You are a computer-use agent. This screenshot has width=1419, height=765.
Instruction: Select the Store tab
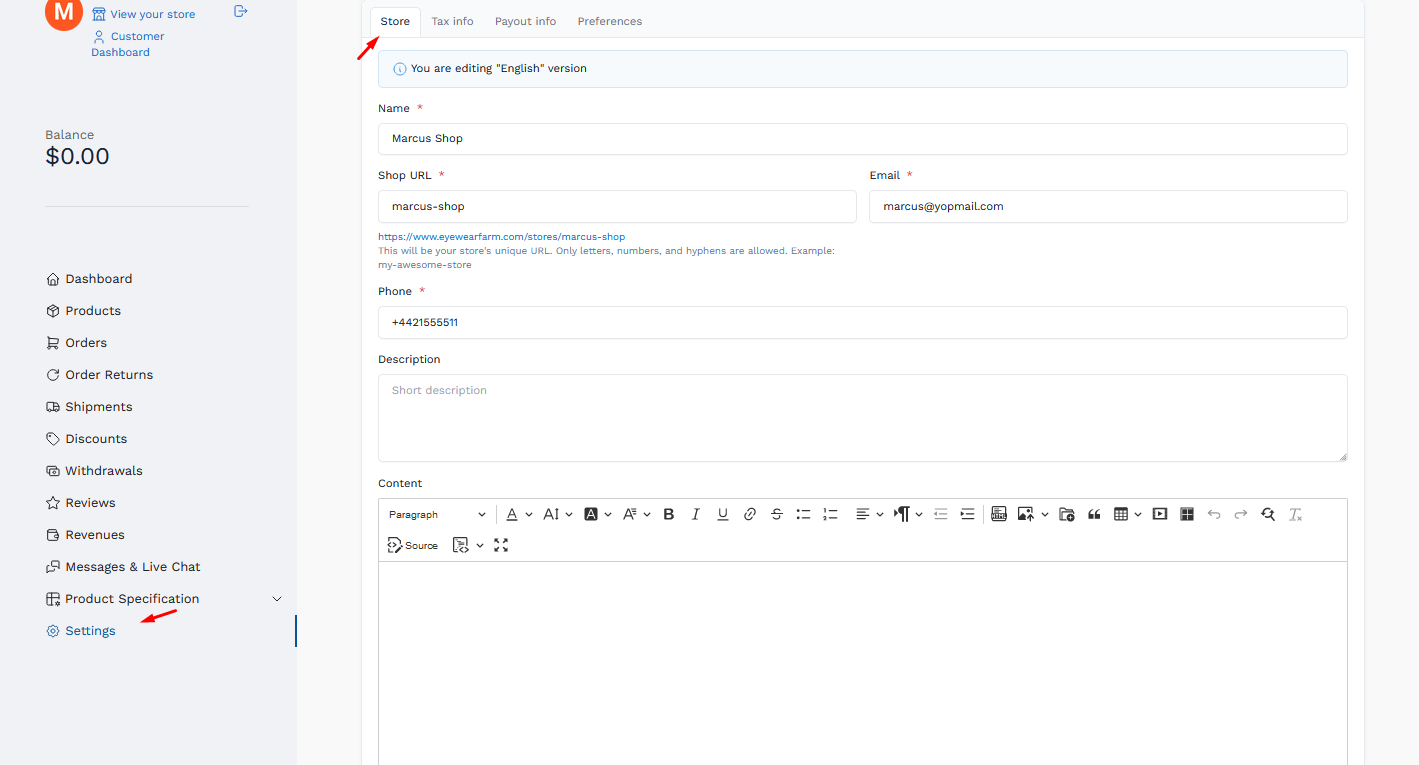(395, 21)
